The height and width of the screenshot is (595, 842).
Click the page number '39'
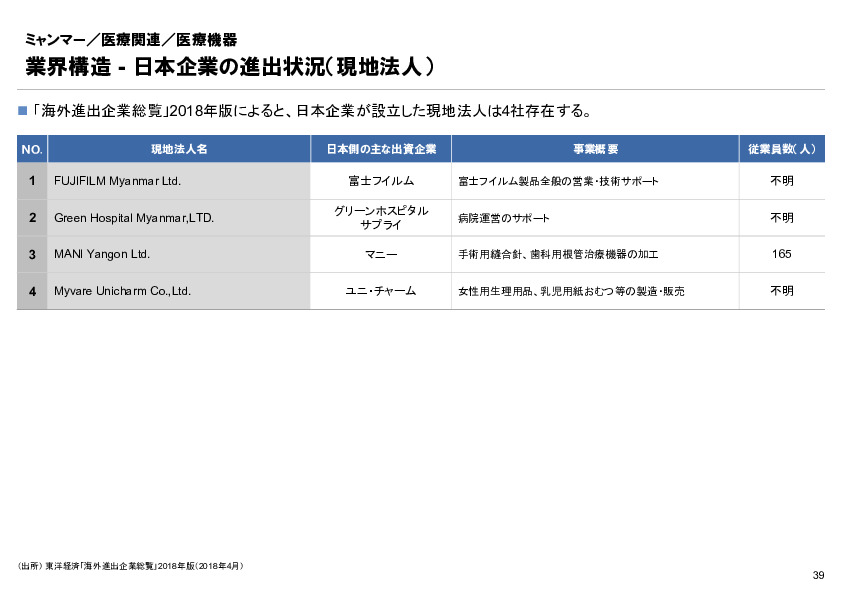[818, 575]
